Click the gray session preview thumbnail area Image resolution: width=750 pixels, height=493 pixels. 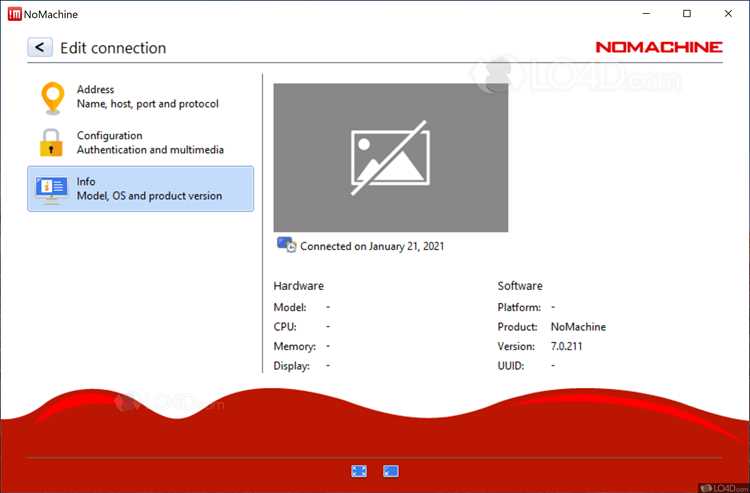point(391,158)
